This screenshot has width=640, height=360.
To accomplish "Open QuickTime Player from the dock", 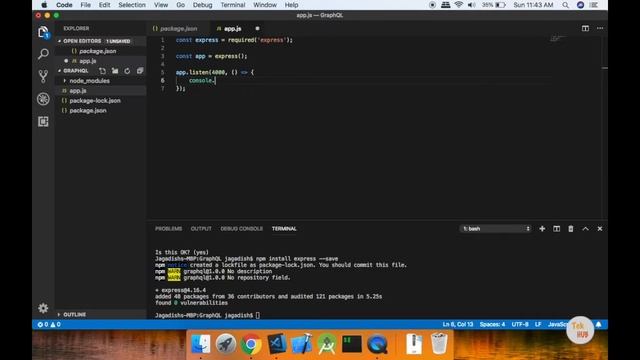I will pyautogui.click(x=377, y=344).
